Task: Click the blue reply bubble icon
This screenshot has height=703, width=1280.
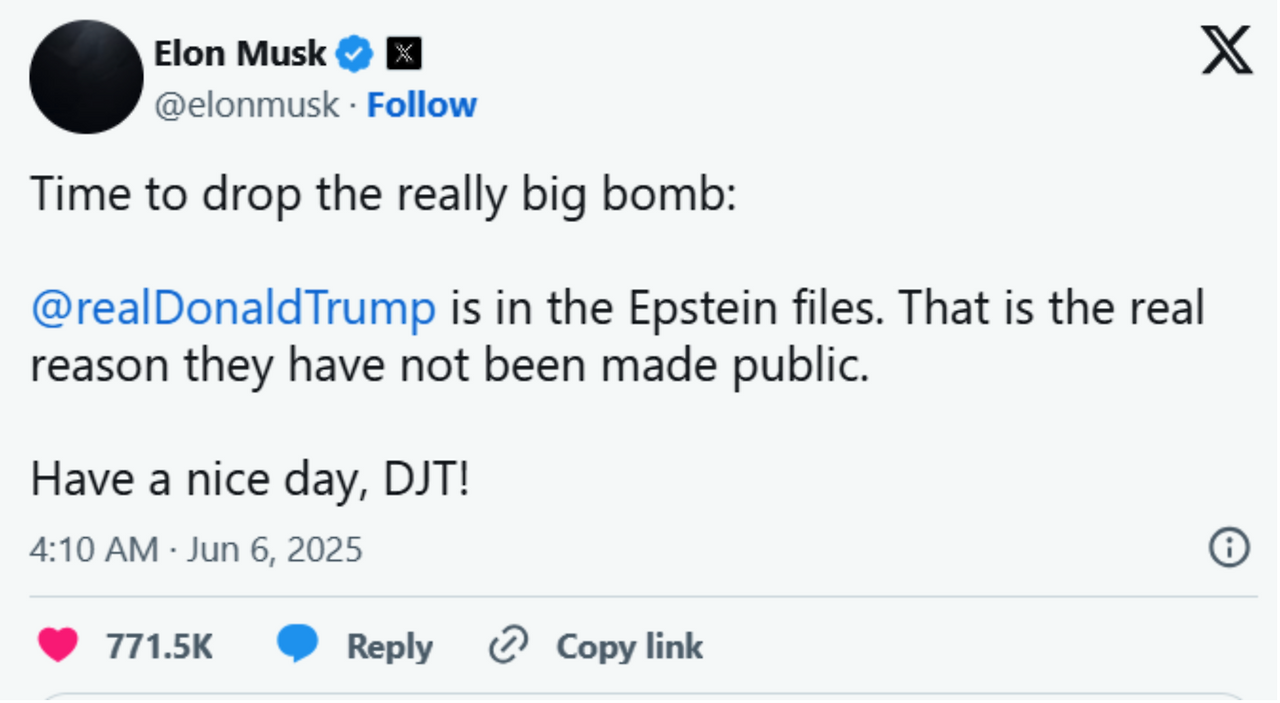Action: [297, 645]
